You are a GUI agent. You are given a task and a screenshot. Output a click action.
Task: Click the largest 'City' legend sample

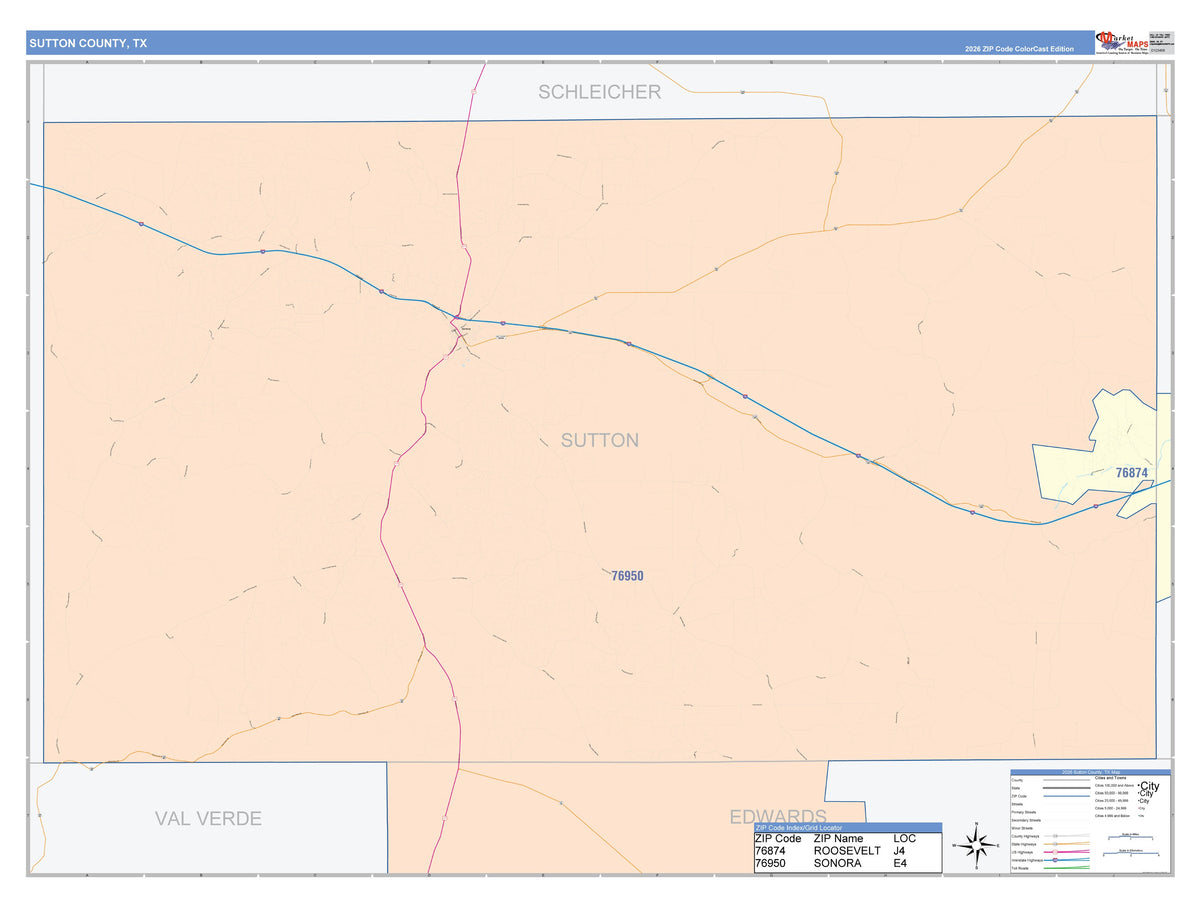[1148, 786]
